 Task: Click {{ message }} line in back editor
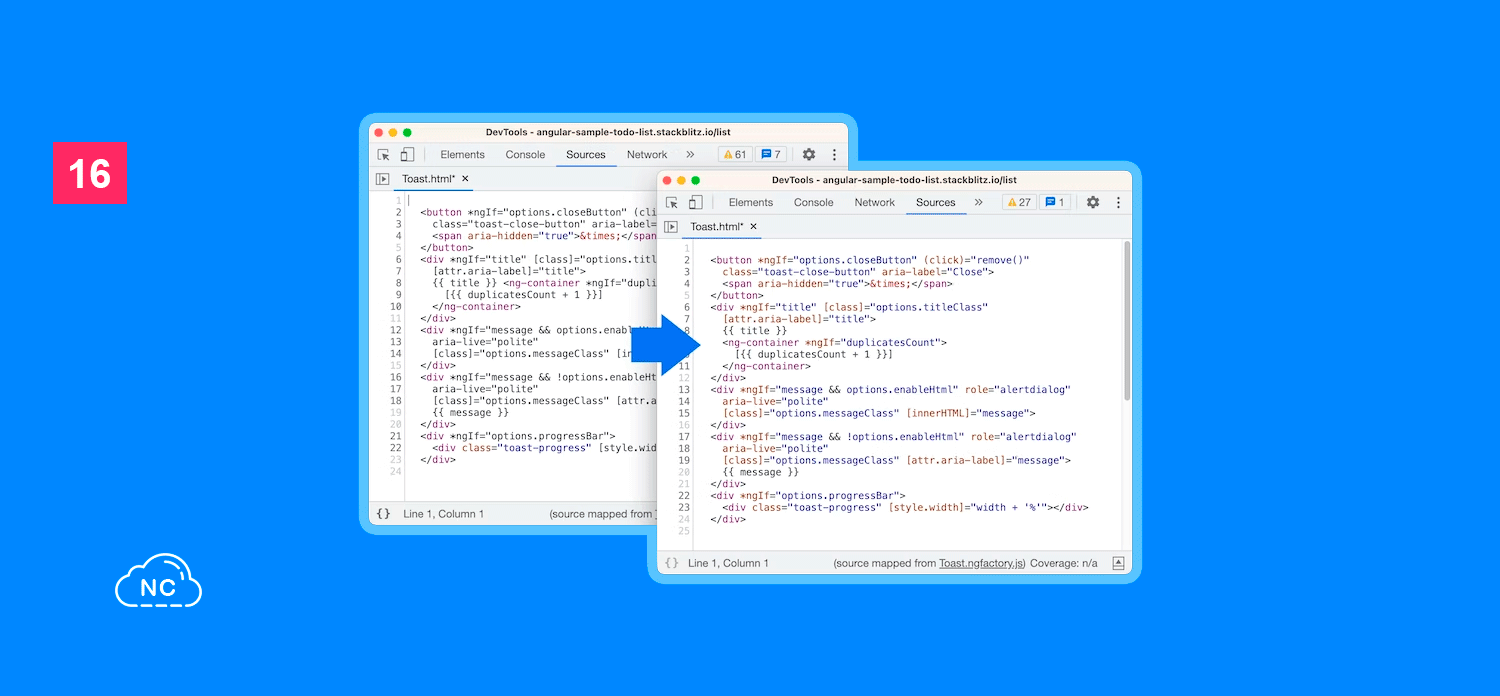point(470,412)
